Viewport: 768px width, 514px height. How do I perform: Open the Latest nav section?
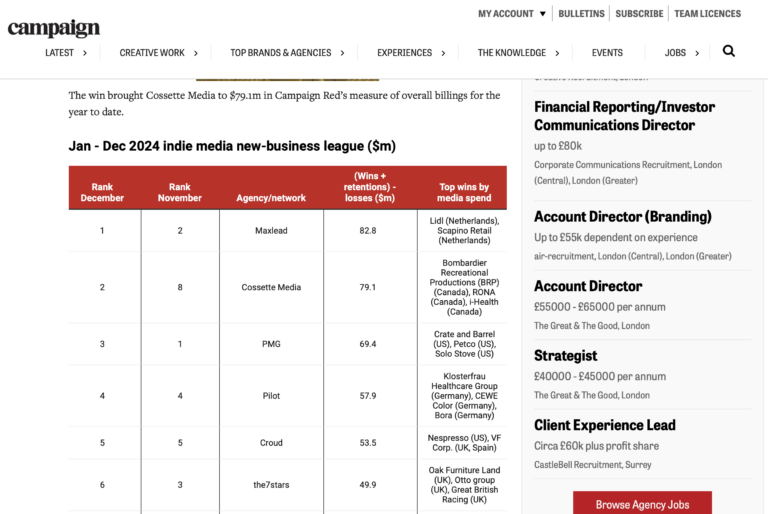[59, 53]
